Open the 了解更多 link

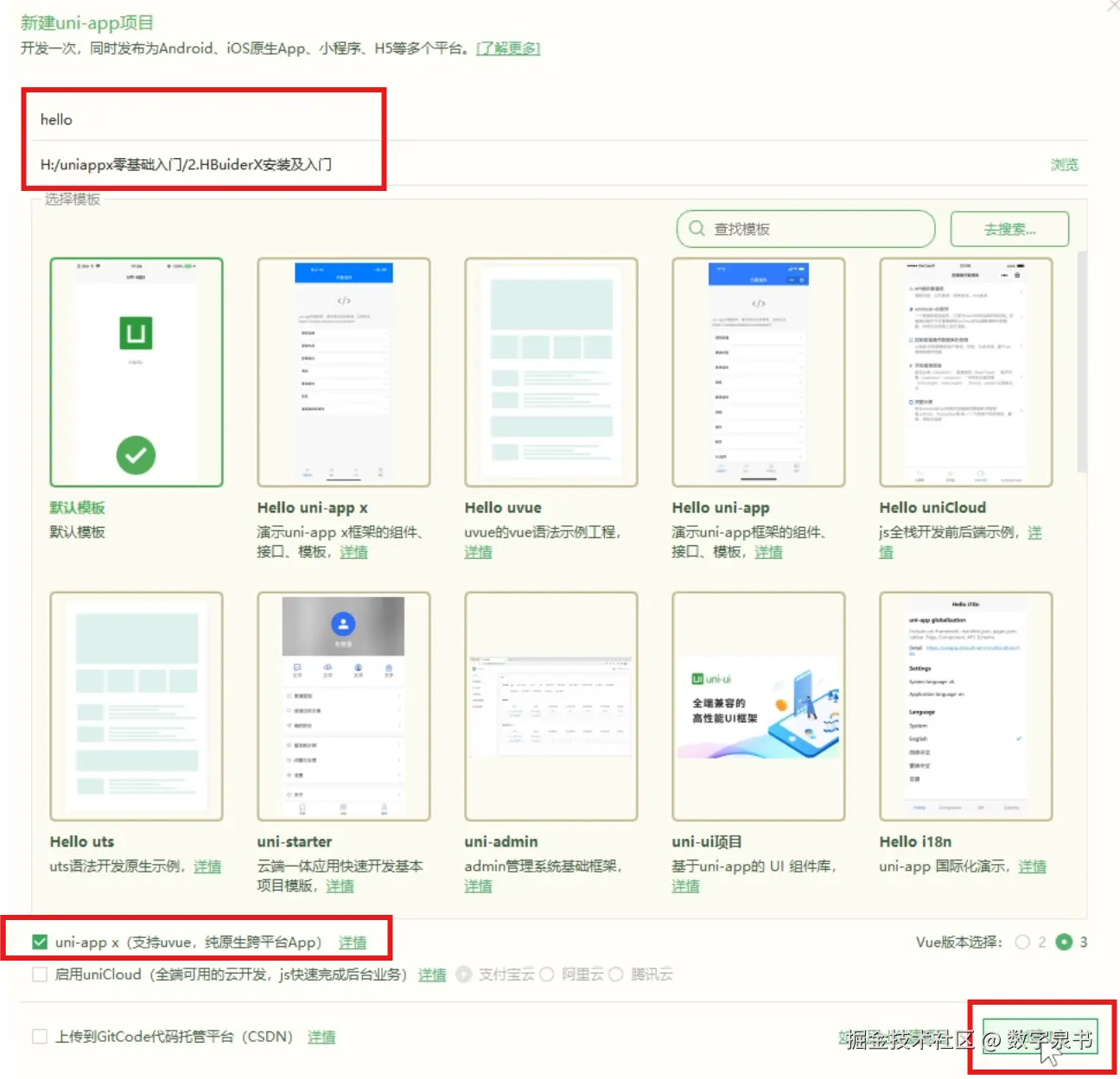(x=508, y=48)
